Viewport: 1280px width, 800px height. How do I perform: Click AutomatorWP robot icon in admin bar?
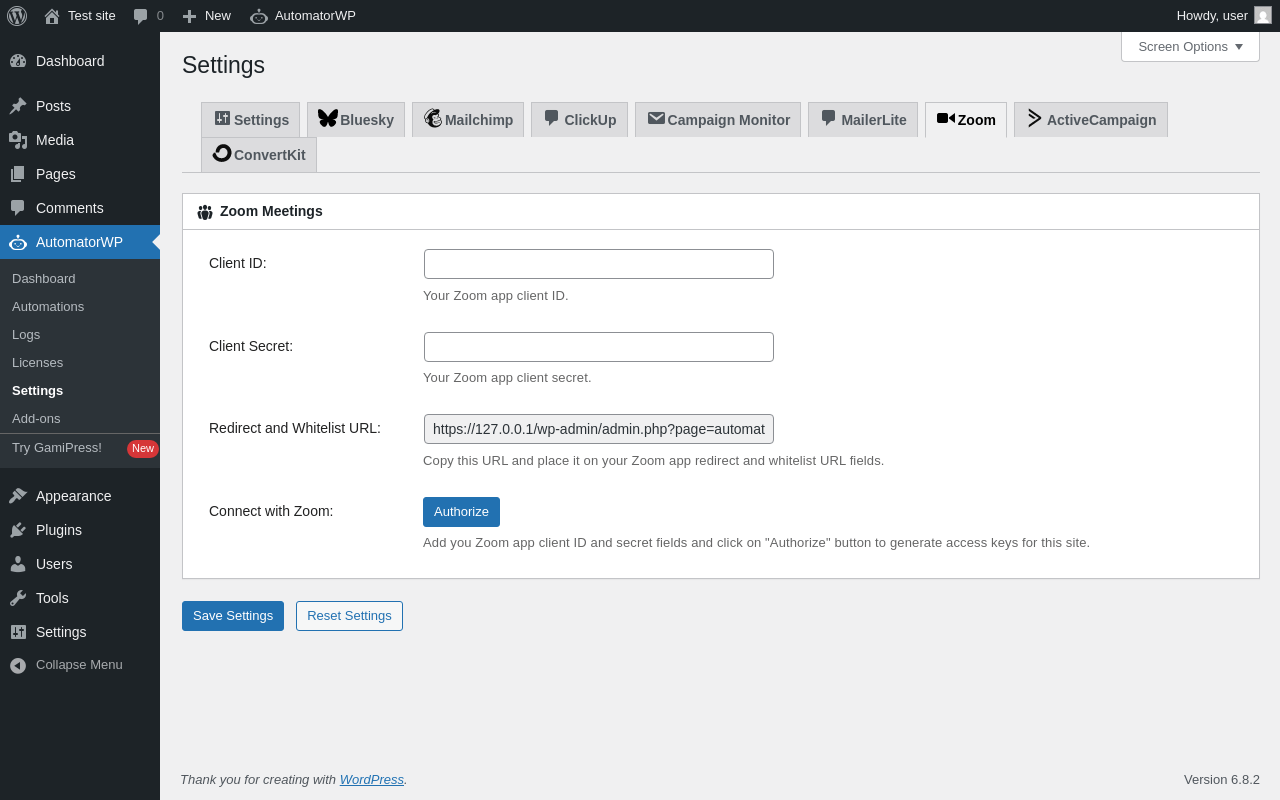pos(259,16)
